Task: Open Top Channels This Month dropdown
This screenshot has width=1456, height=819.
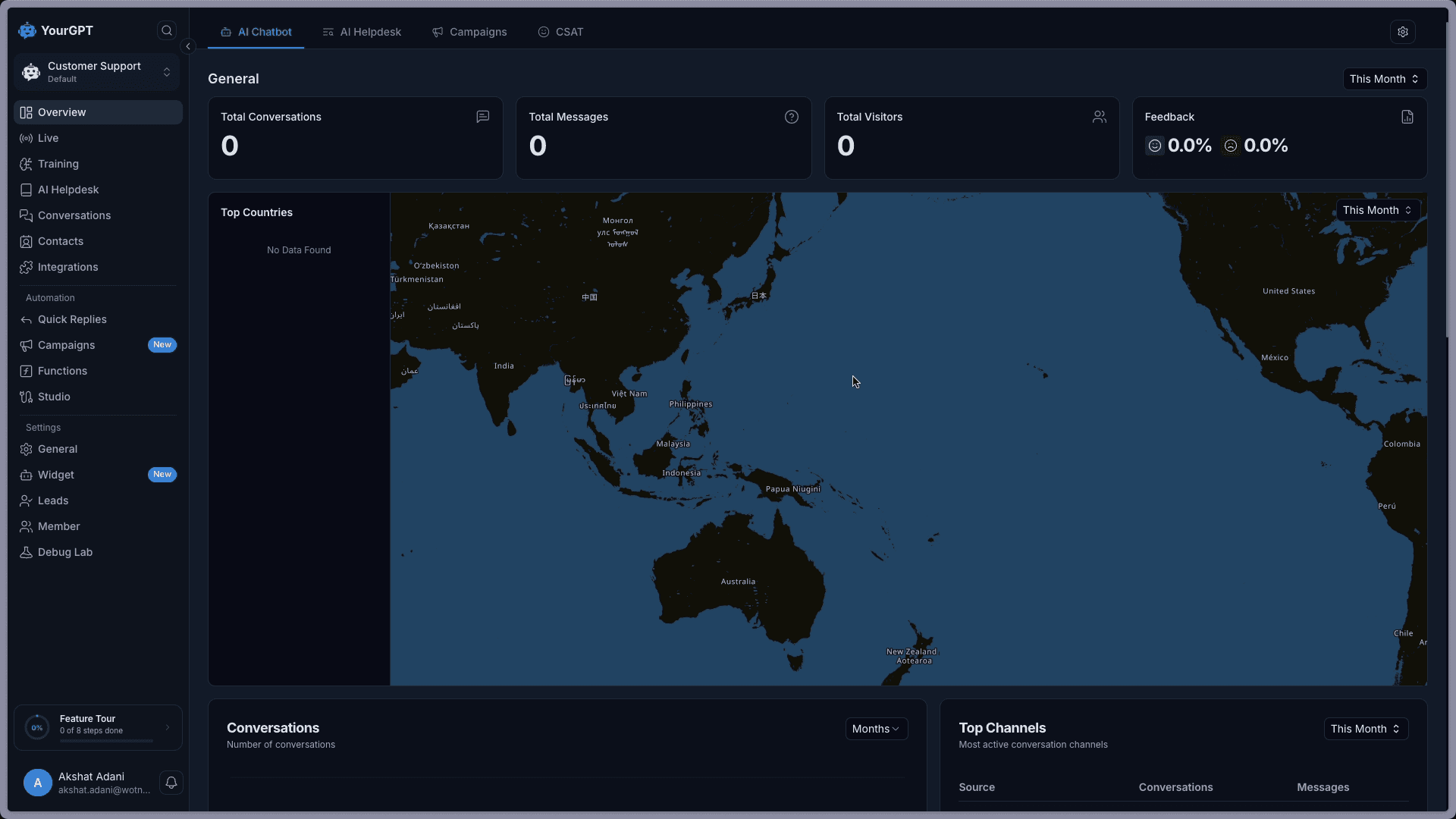Action: coord(1366,729)
